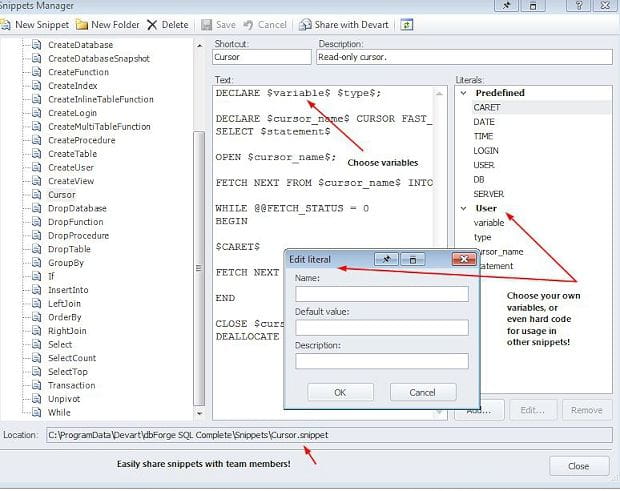Click the New Snippet toolbar button
This screenshot has height=491, width=620.
[x=35, y=24]
